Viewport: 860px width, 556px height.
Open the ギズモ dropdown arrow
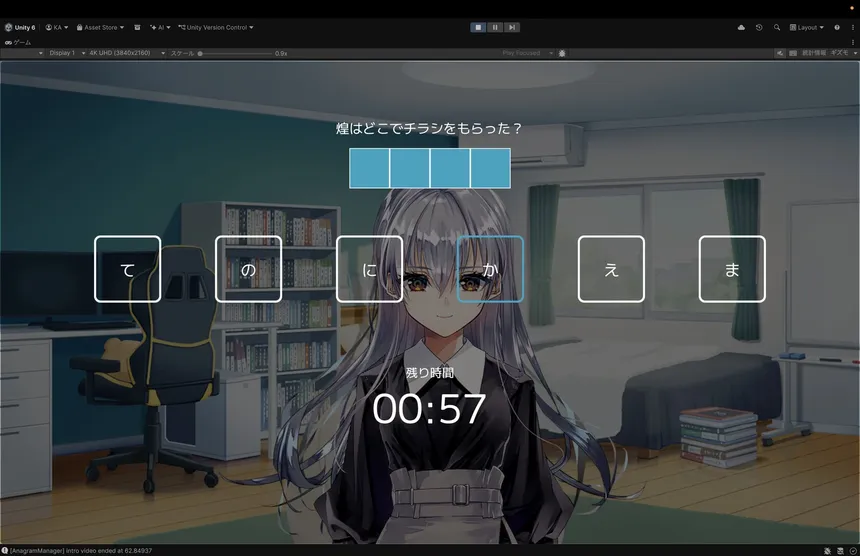point(855,53)
